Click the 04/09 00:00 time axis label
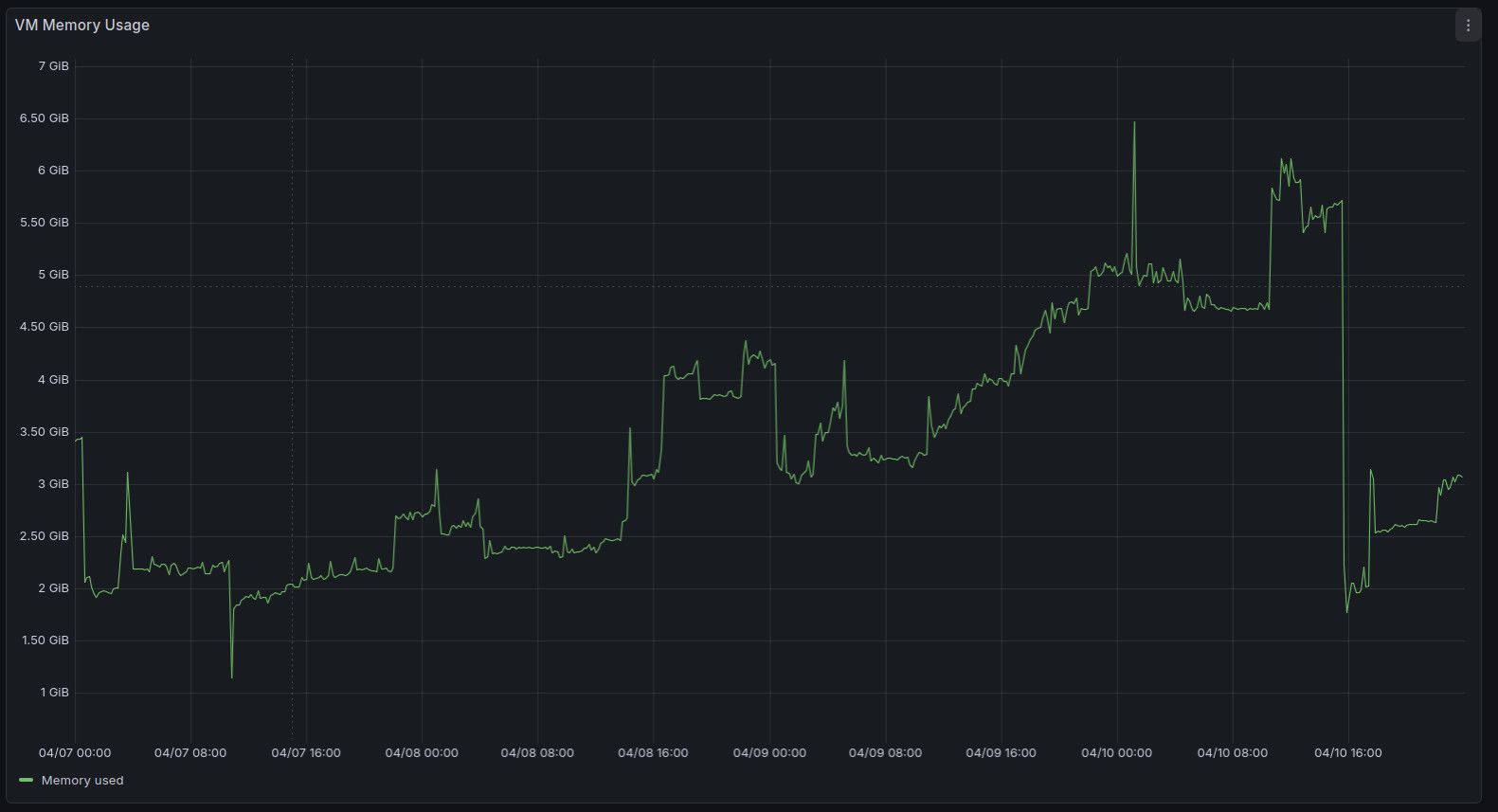The height and width of the screenshot is (812, 1498). 769,753
